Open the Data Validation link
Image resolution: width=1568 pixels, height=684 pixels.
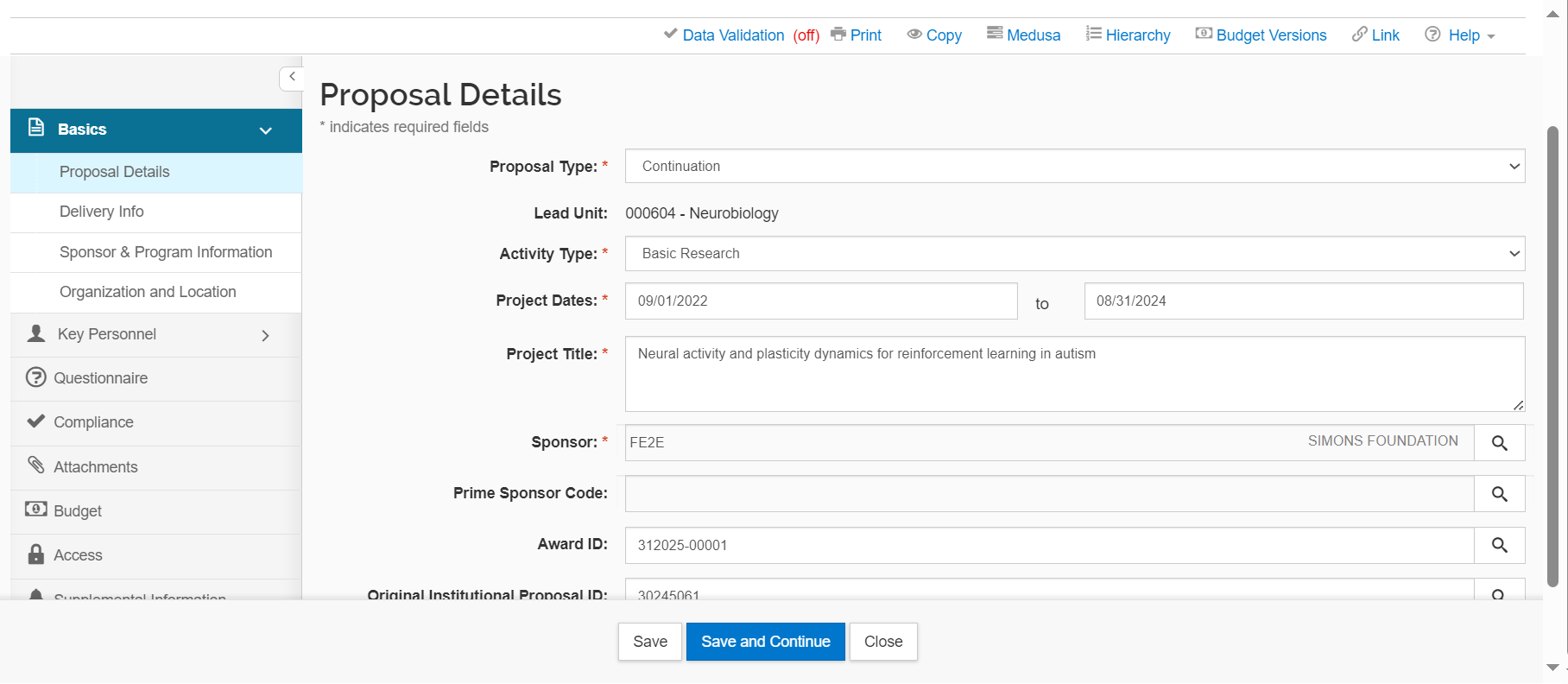[733, 35]
